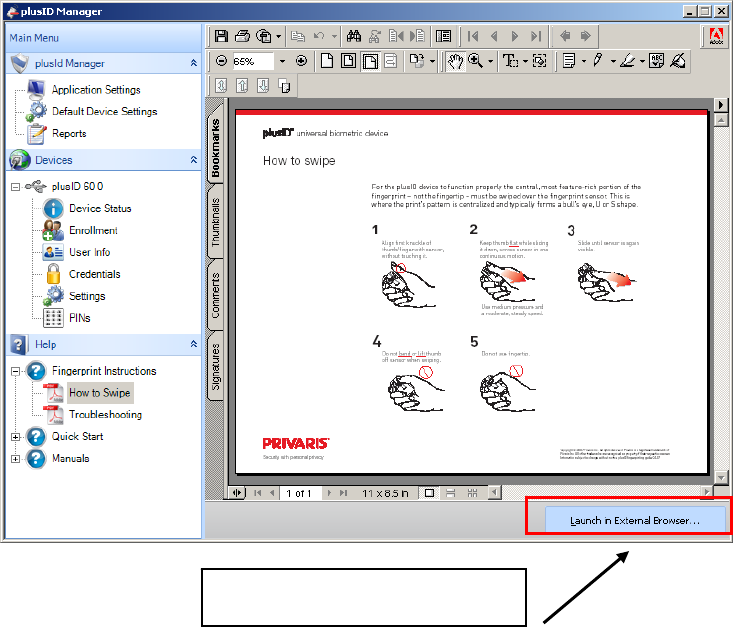The image size is (733, 627).
Task: Open the email/send document toolbar icon
Action: tap(265, 36)
